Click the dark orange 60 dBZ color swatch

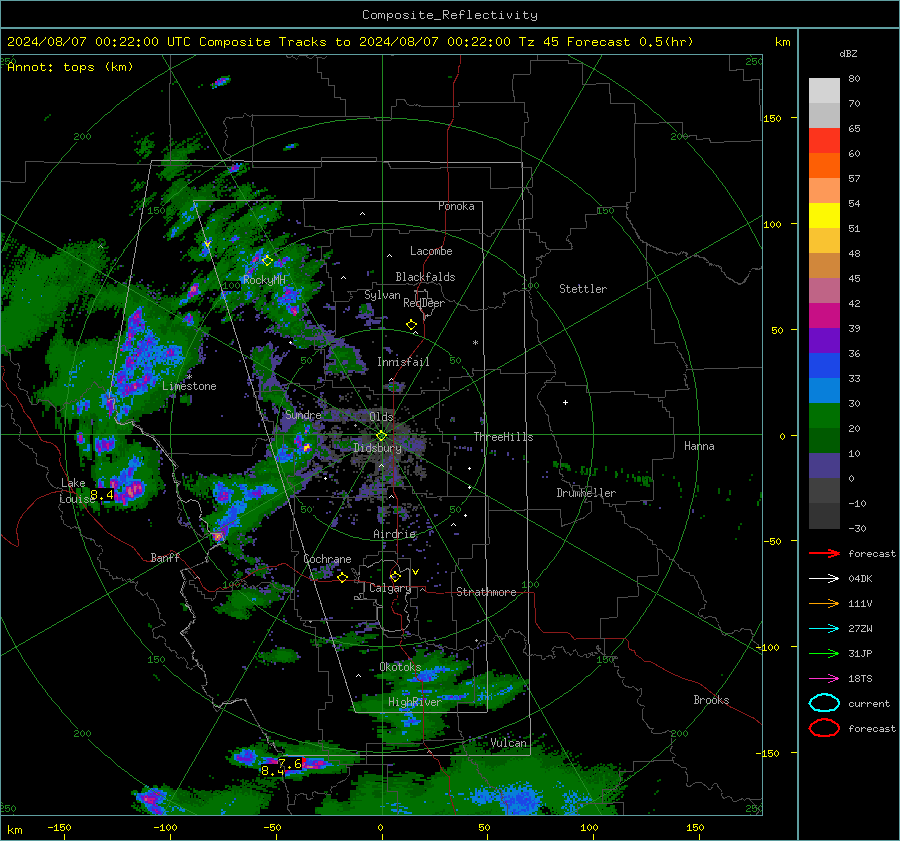coord(824,165)
